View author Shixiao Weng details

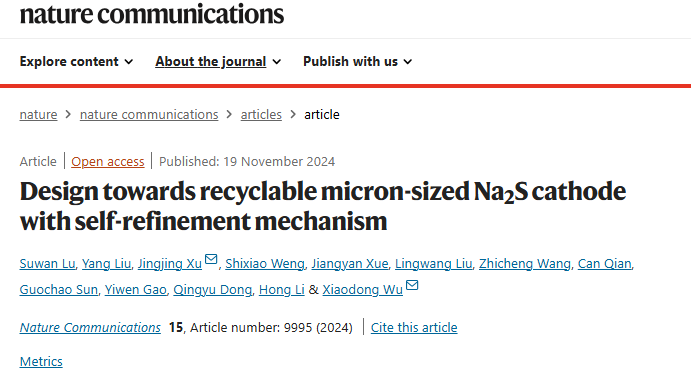tap(265, 263)
